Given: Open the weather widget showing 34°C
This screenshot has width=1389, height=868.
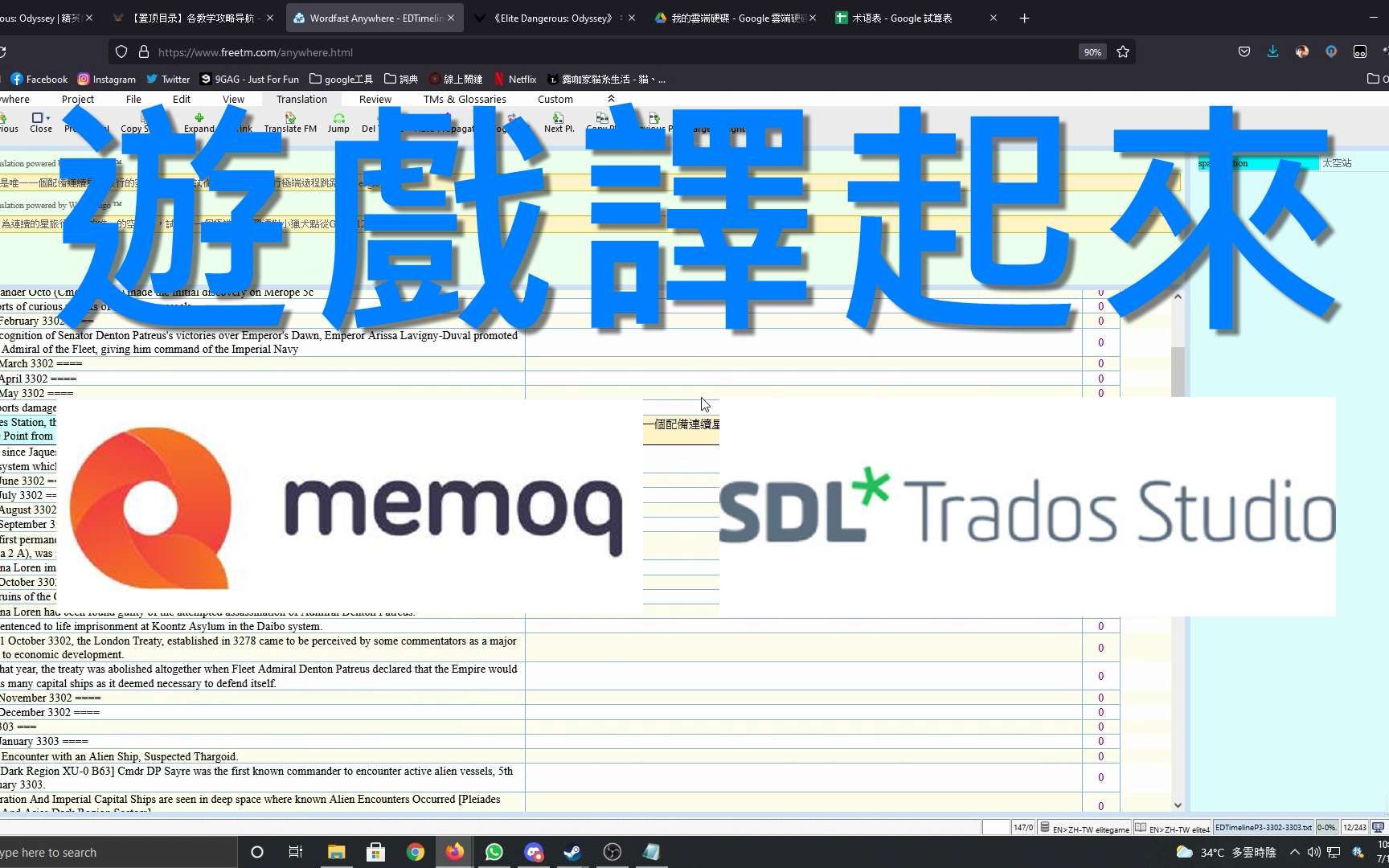Looking at the screenshot, I should (1226, 852).
